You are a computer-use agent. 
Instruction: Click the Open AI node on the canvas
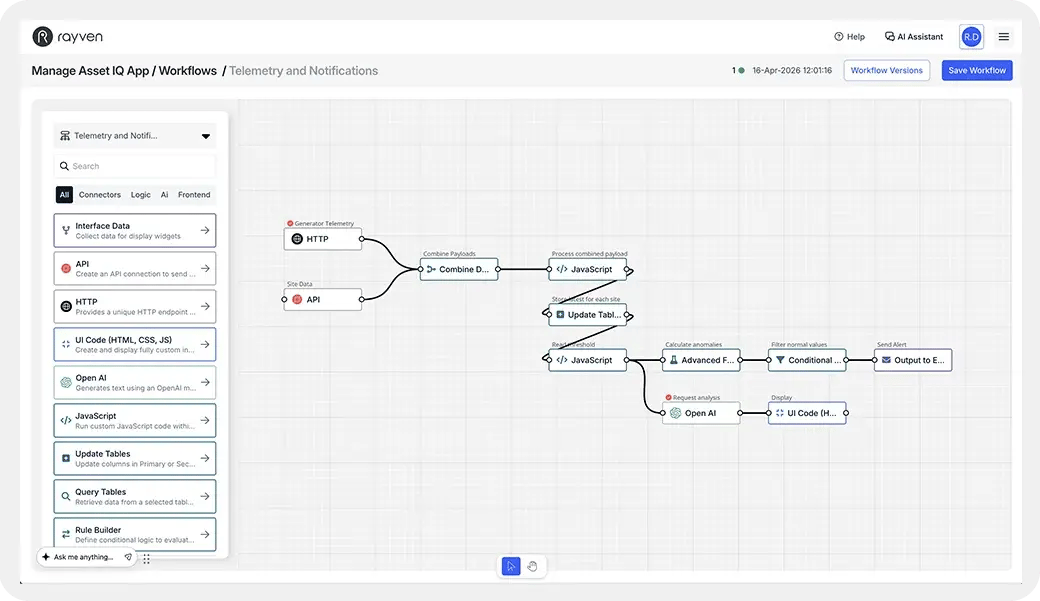click(x=700, y=412)
